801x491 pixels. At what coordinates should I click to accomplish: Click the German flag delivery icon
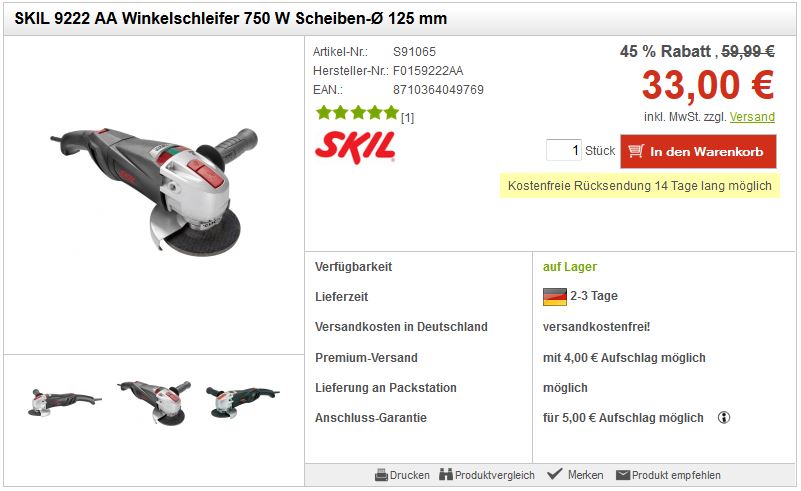pyautogui.click(x=555, y=296)
